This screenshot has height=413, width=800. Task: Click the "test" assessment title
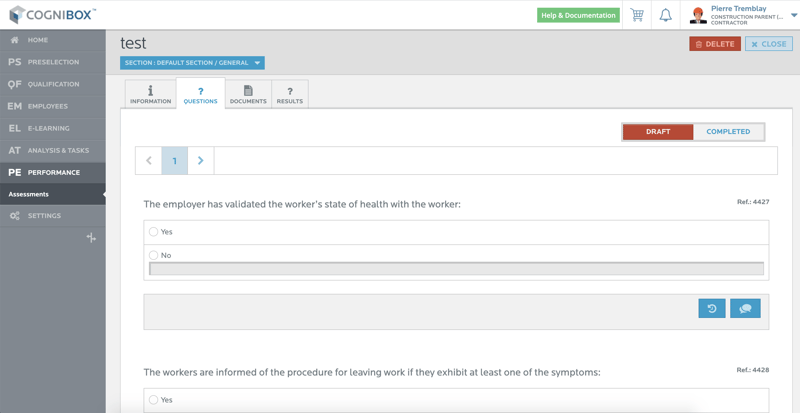[133, 43]
